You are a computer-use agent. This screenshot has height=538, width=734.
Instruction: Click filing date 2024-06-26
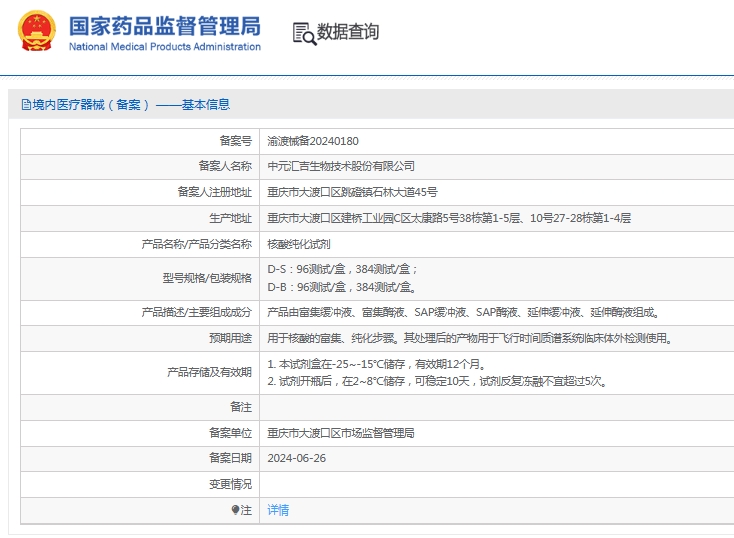pyautogui.click(x=296, y=458)
